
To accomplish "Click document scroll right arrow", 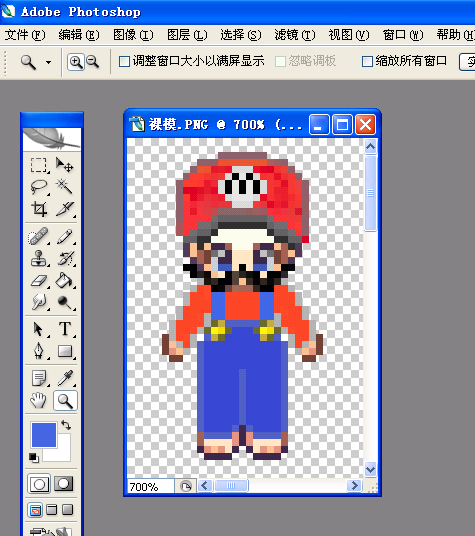I will [354, 485].
